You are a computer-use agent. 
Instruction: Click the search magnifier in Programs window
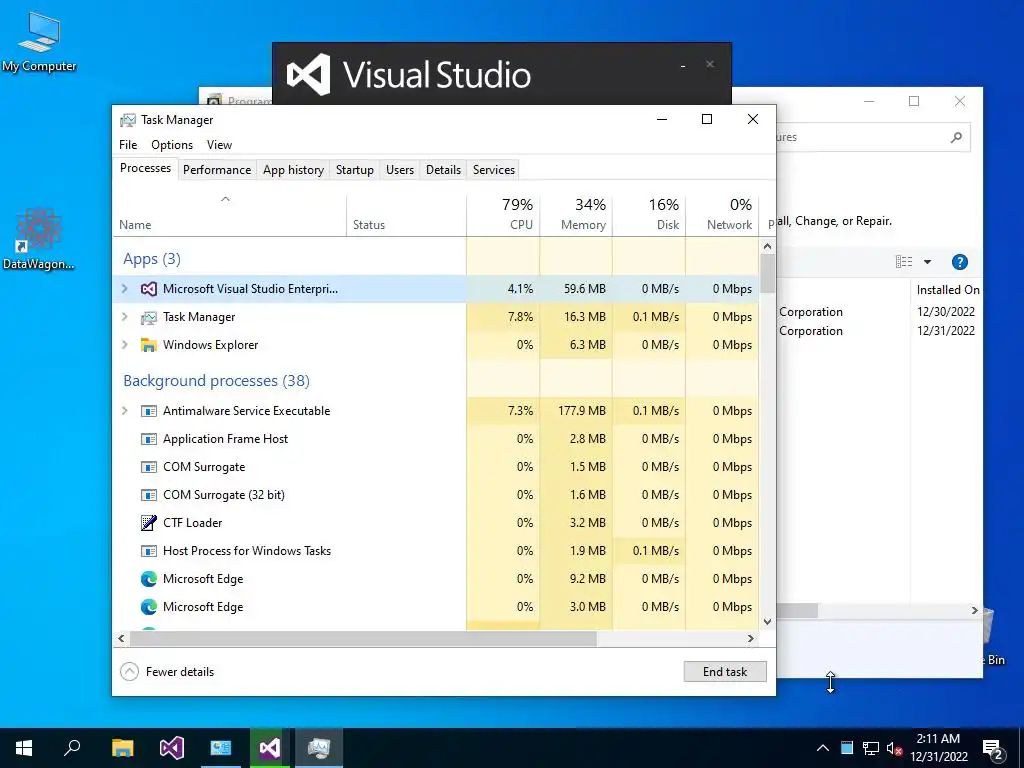956,137
